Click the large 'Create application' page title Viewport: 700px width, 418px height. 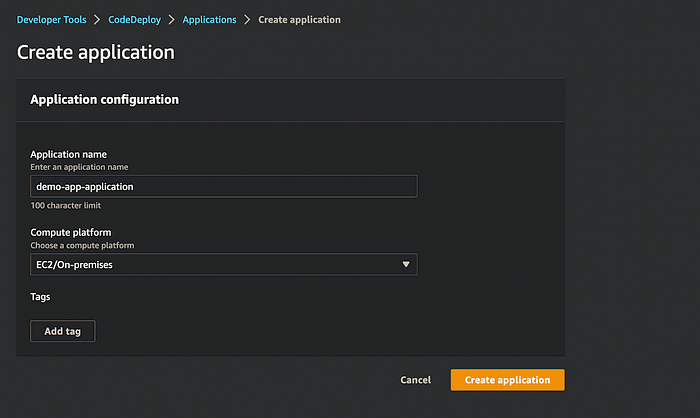[x=96, y=52]
